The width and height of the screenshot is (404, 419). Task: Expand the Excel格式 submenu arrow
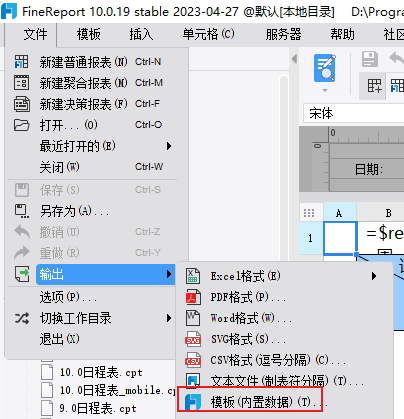click(374, 276)
